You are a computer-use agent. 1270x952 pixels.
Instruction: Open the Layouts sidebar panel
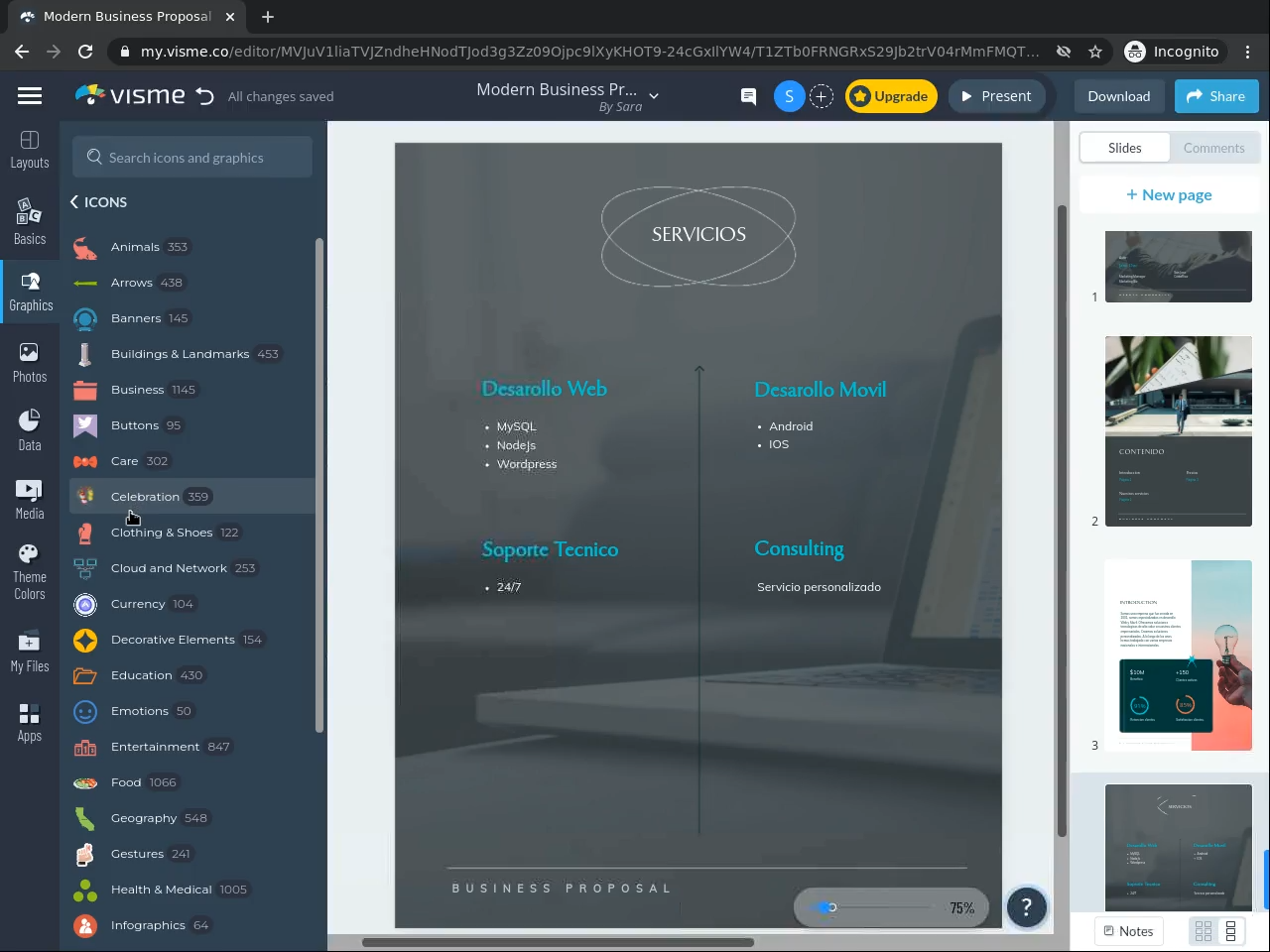point(30,150)
